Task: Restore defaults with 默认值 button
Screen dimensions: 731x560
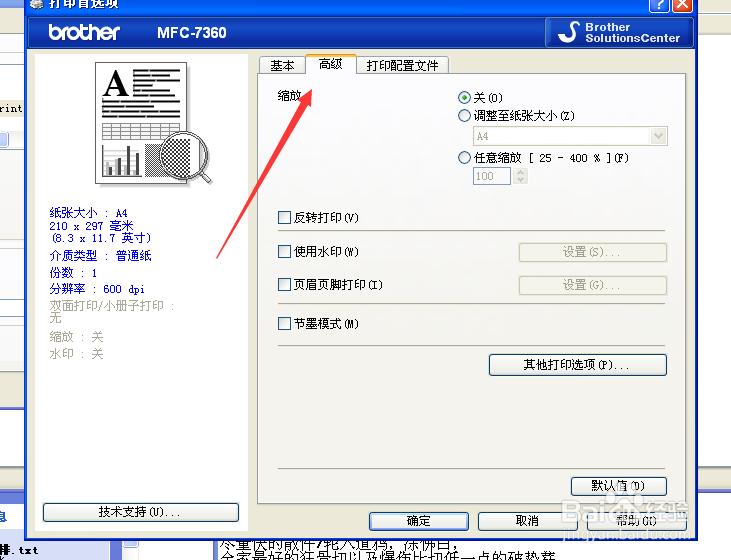Action: pos(619,486)
